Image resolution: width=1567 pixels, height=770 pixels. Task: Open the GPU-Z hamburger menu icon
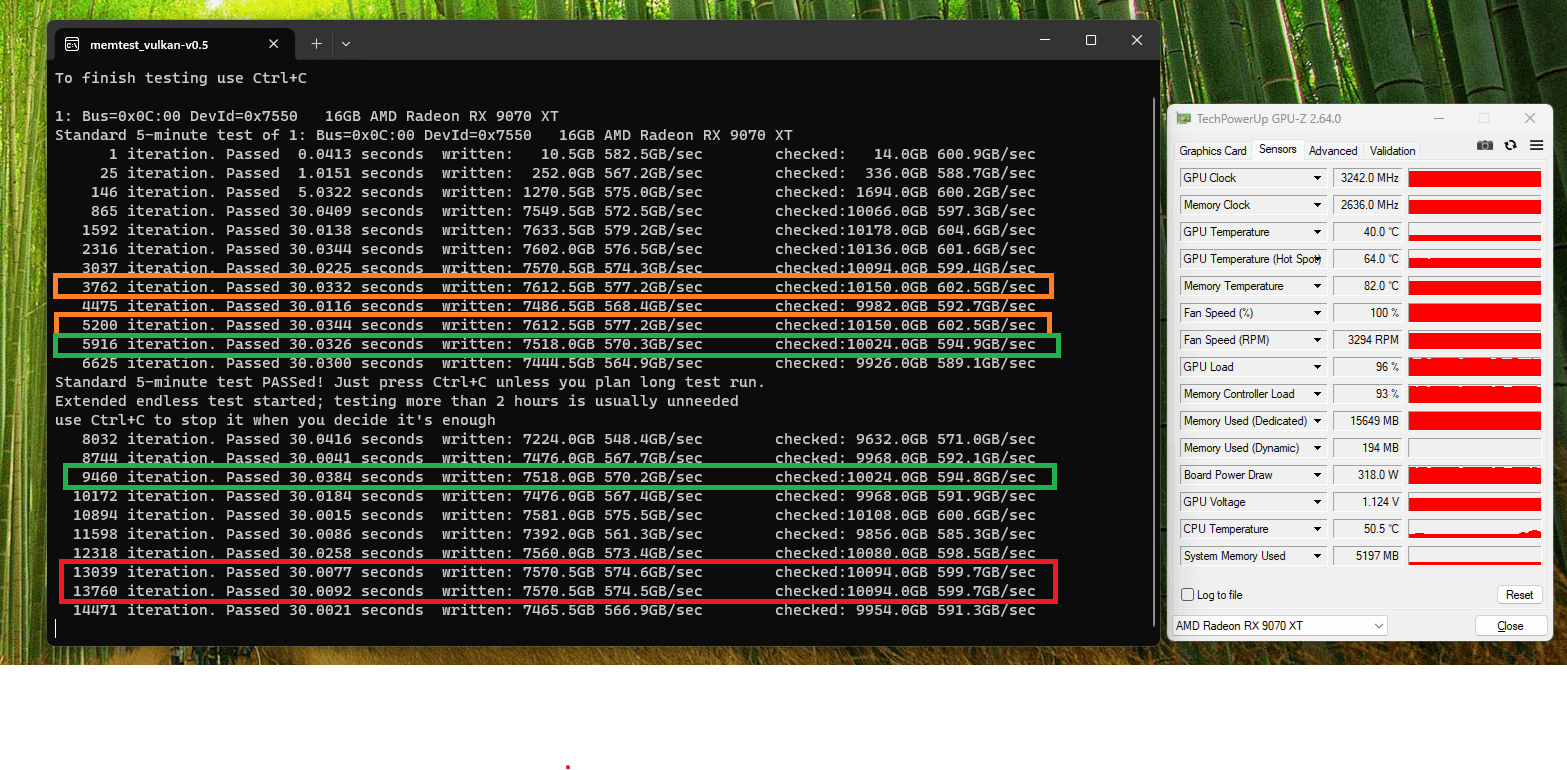point(1536,146)
